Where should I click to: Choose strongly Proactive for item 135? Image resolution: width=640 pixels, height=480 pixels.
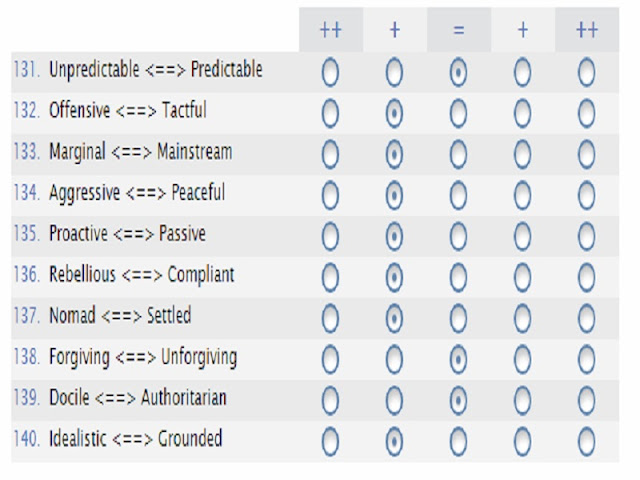point(330,236)
